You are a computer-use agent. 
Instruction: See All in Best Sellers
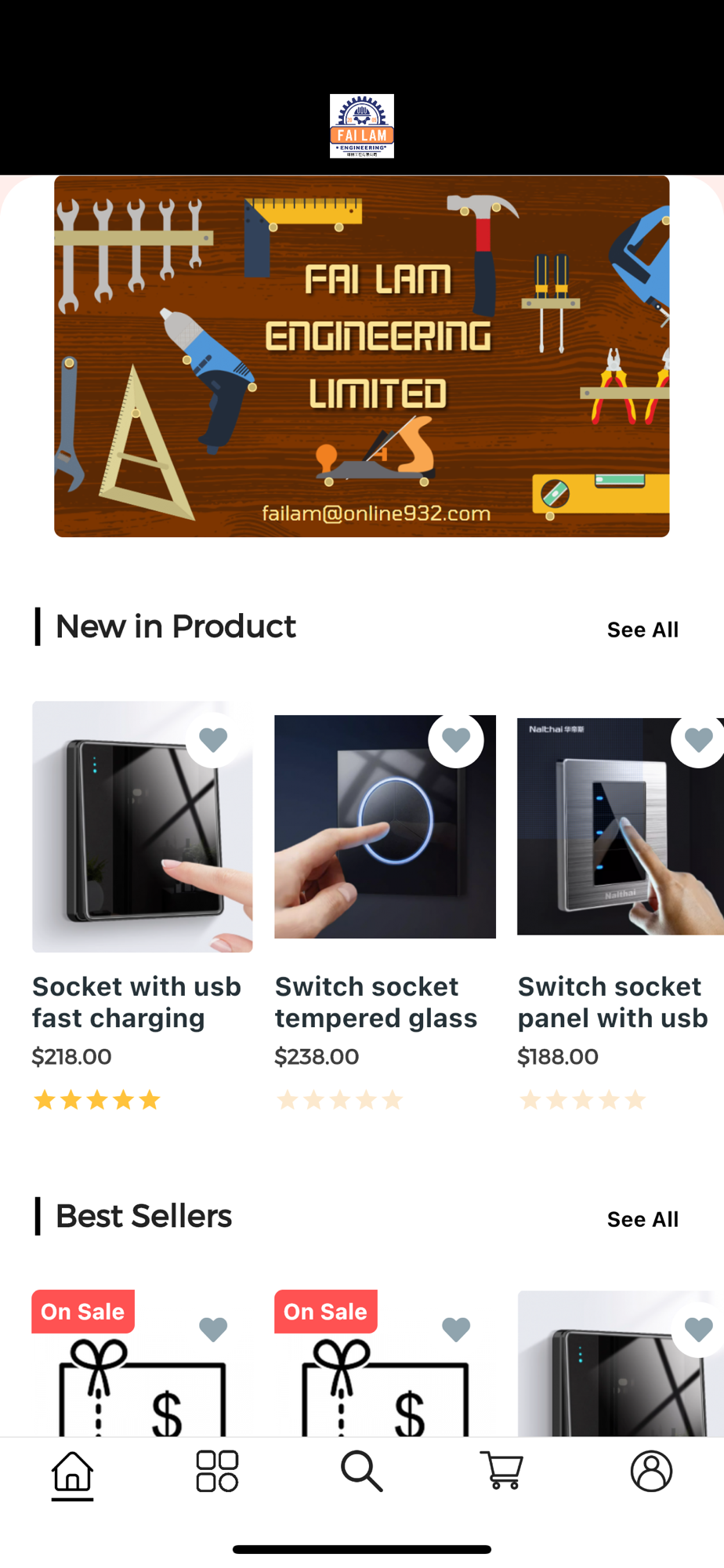643,1219
